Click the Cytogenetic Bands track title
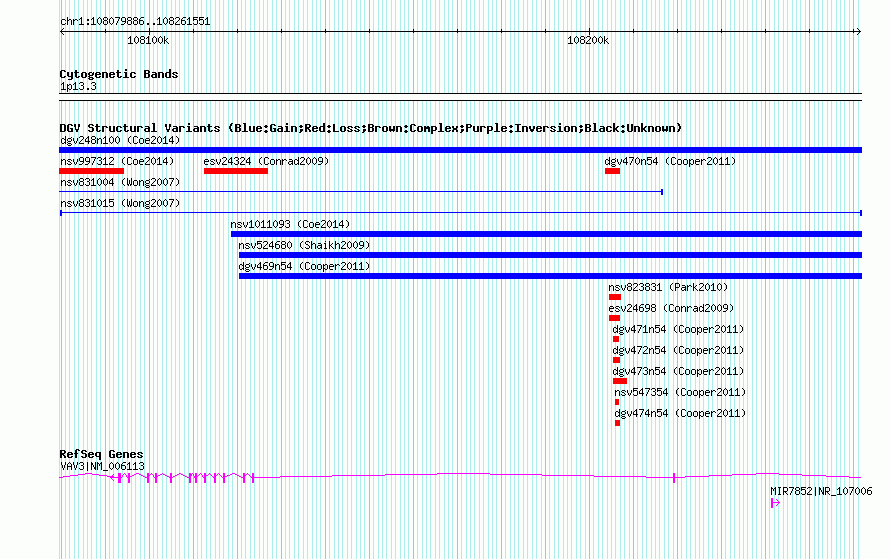Screen dimensions: 890x559 (119, 74)
